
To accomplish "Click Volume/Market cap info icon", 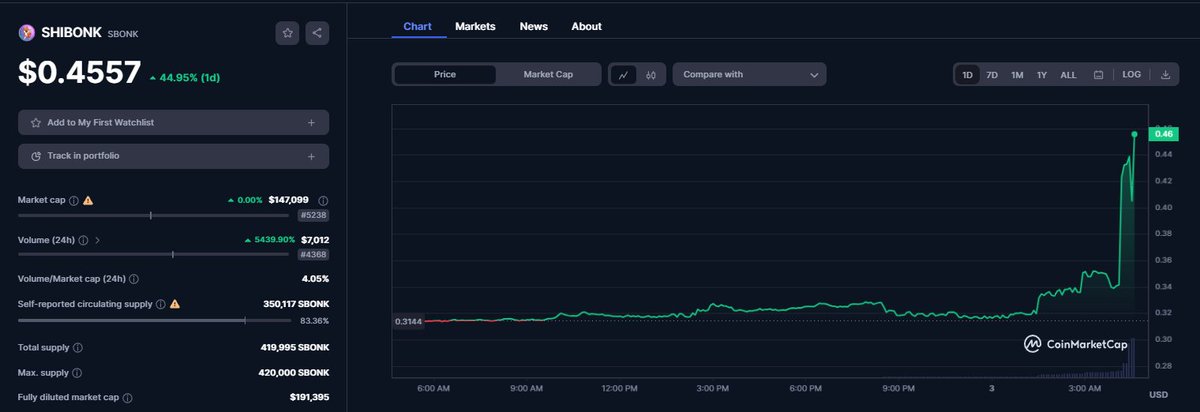I will coord(133,279).
